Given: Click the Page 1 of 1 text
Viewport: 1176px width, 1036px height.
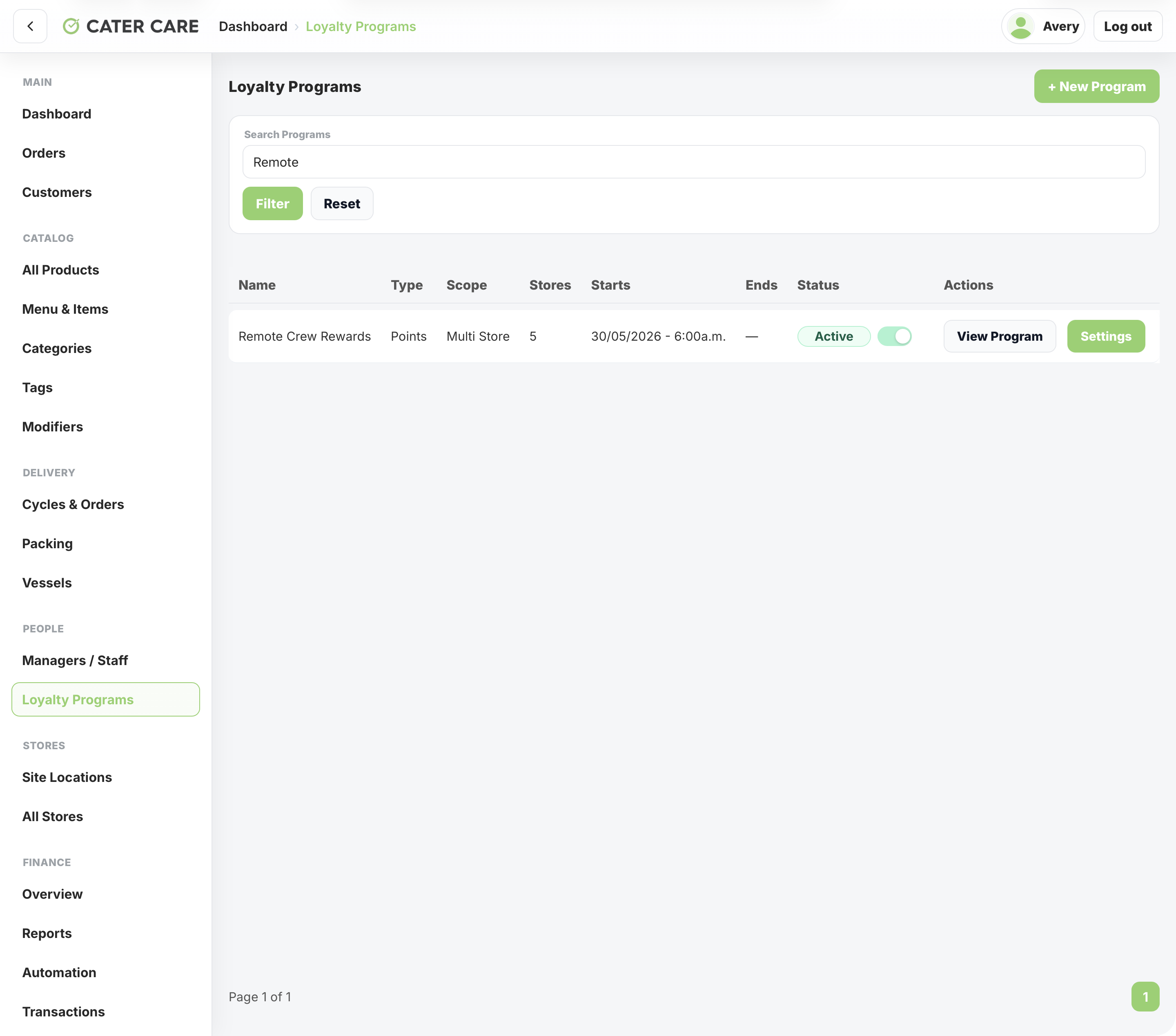Looking at the screenshot, I should [x=260, y=996].
